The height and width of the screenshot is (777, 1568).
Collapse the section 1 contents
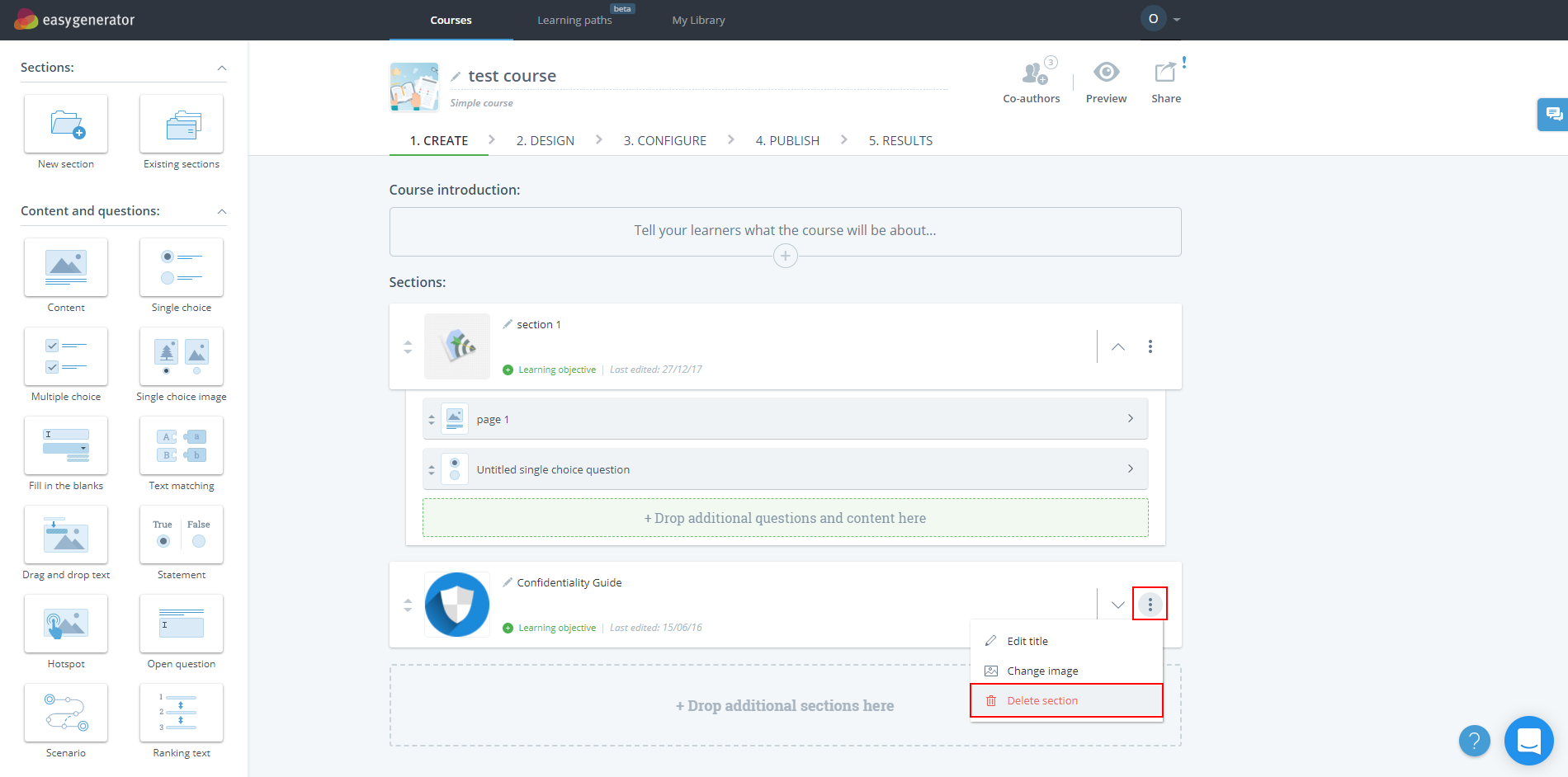[x=1117, y=347]
